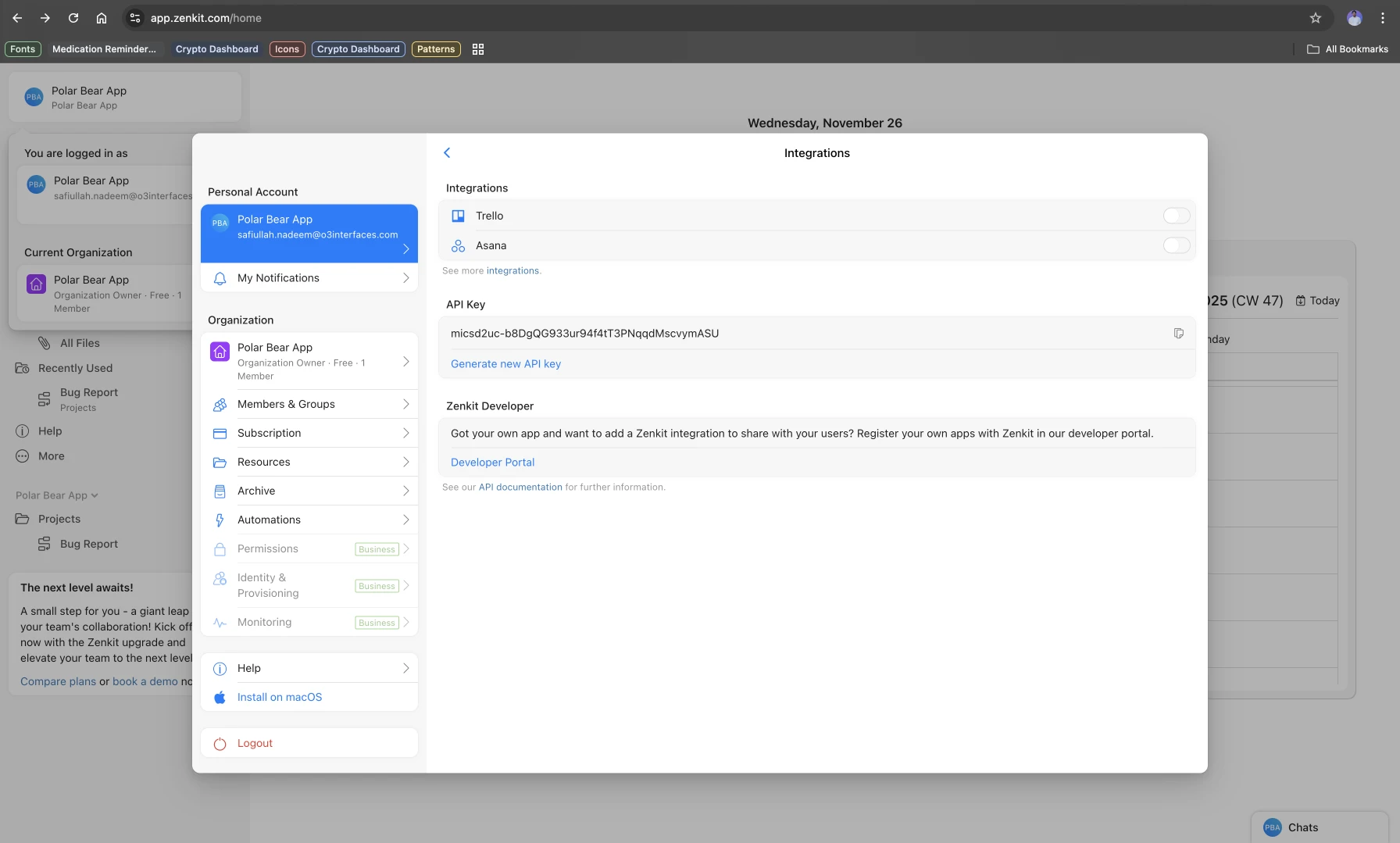Bookmark this page with the star icon
Image resolution: width=1400 pixels, height=843 pixels.
click(x=1316, y=18)
